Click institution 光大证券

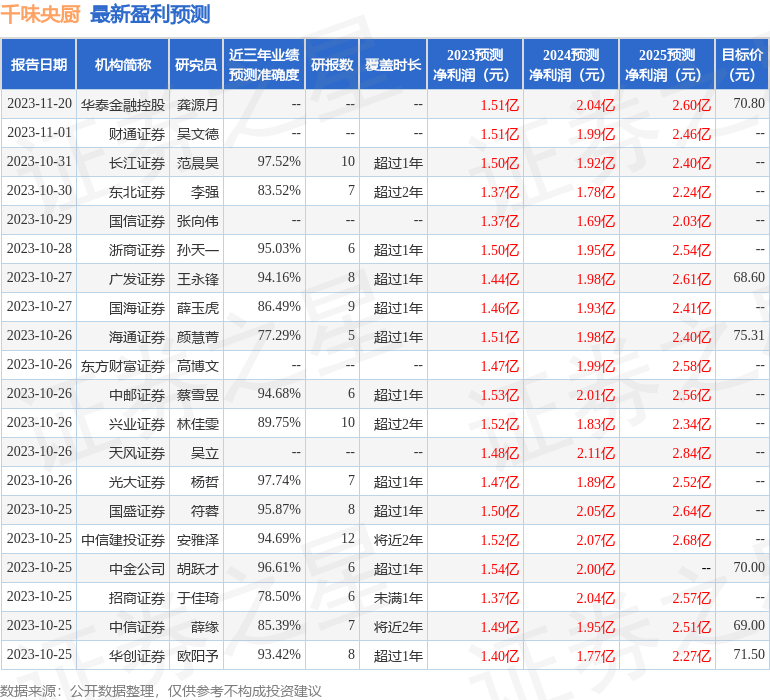coord(137,481)
